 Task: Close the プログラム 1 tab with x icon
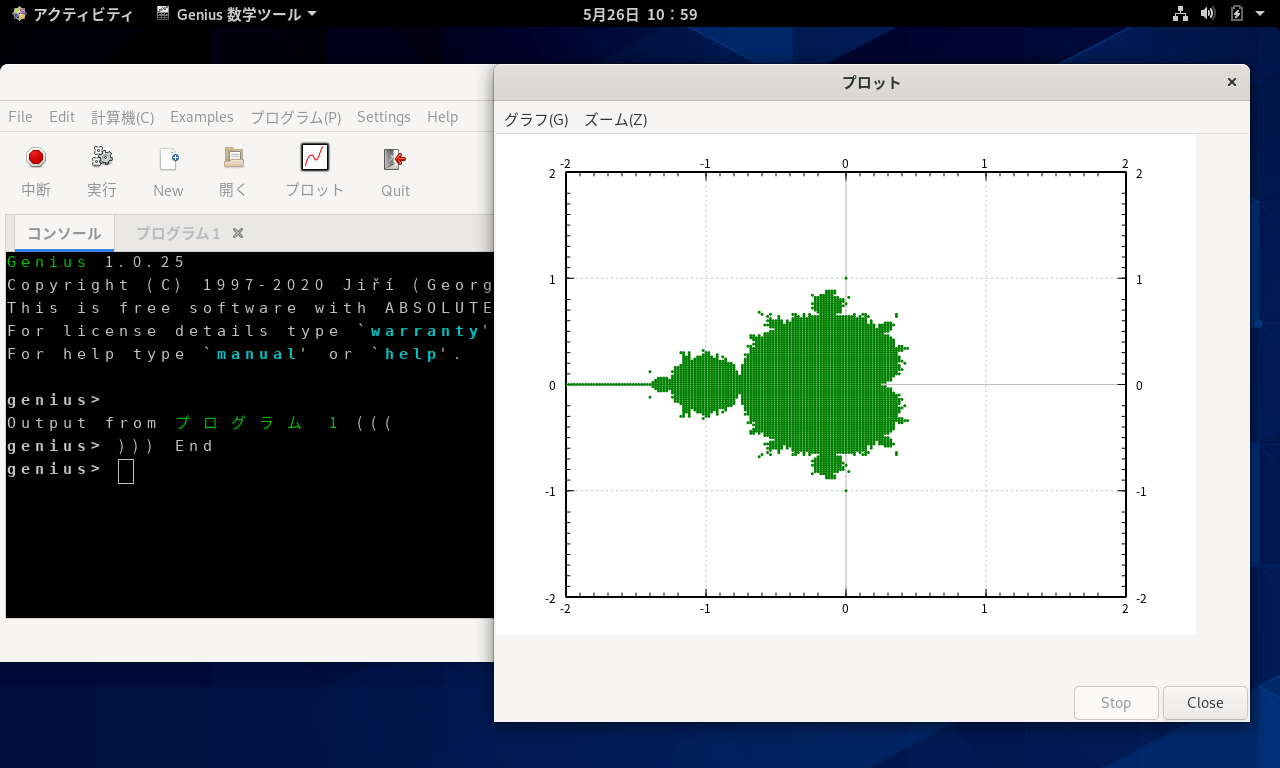[x=238, y=233]
